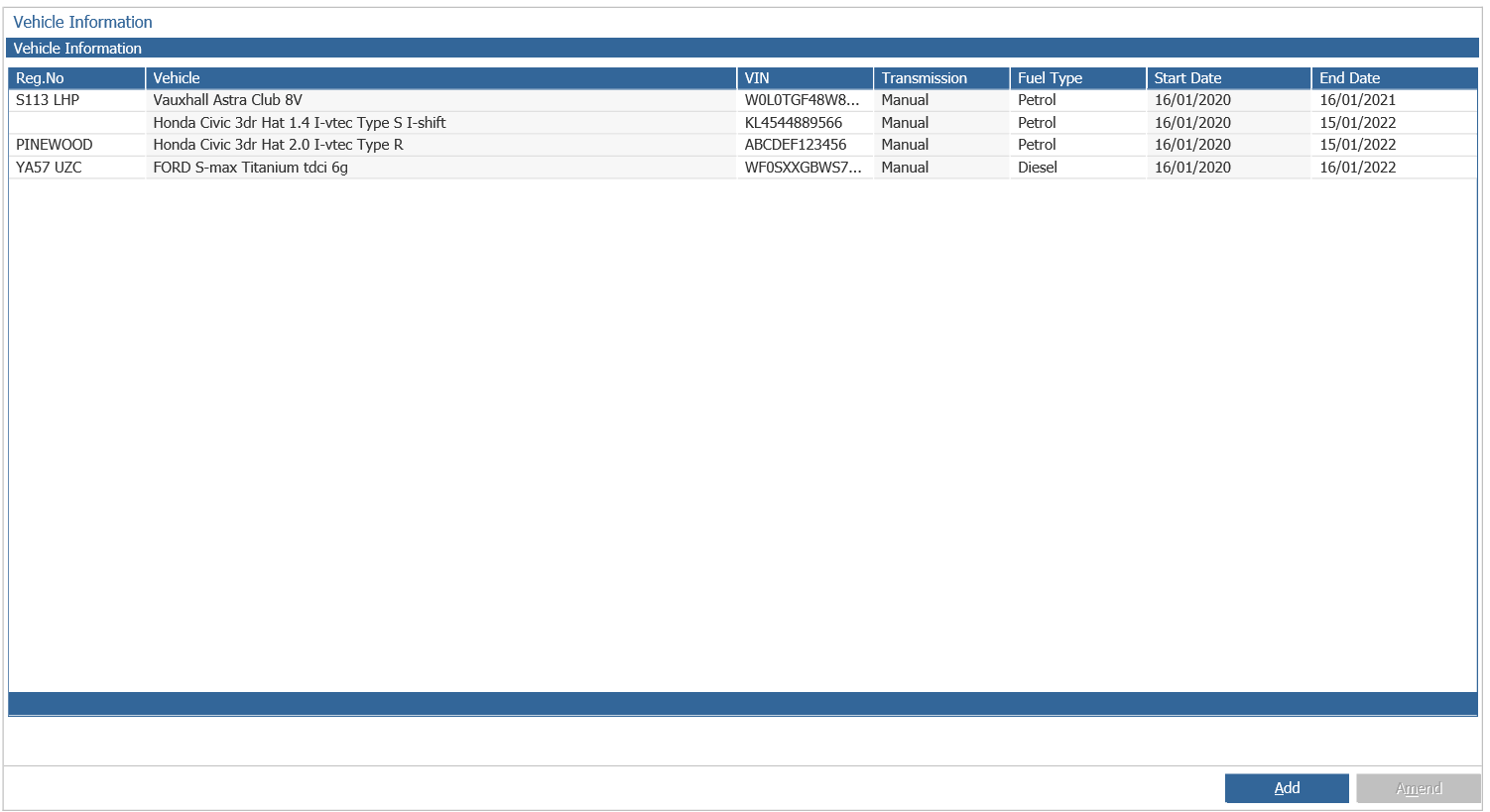Click the Vehicle Information section header bar
Screen dimensions: 1490x812
click(x=742, y=48)
